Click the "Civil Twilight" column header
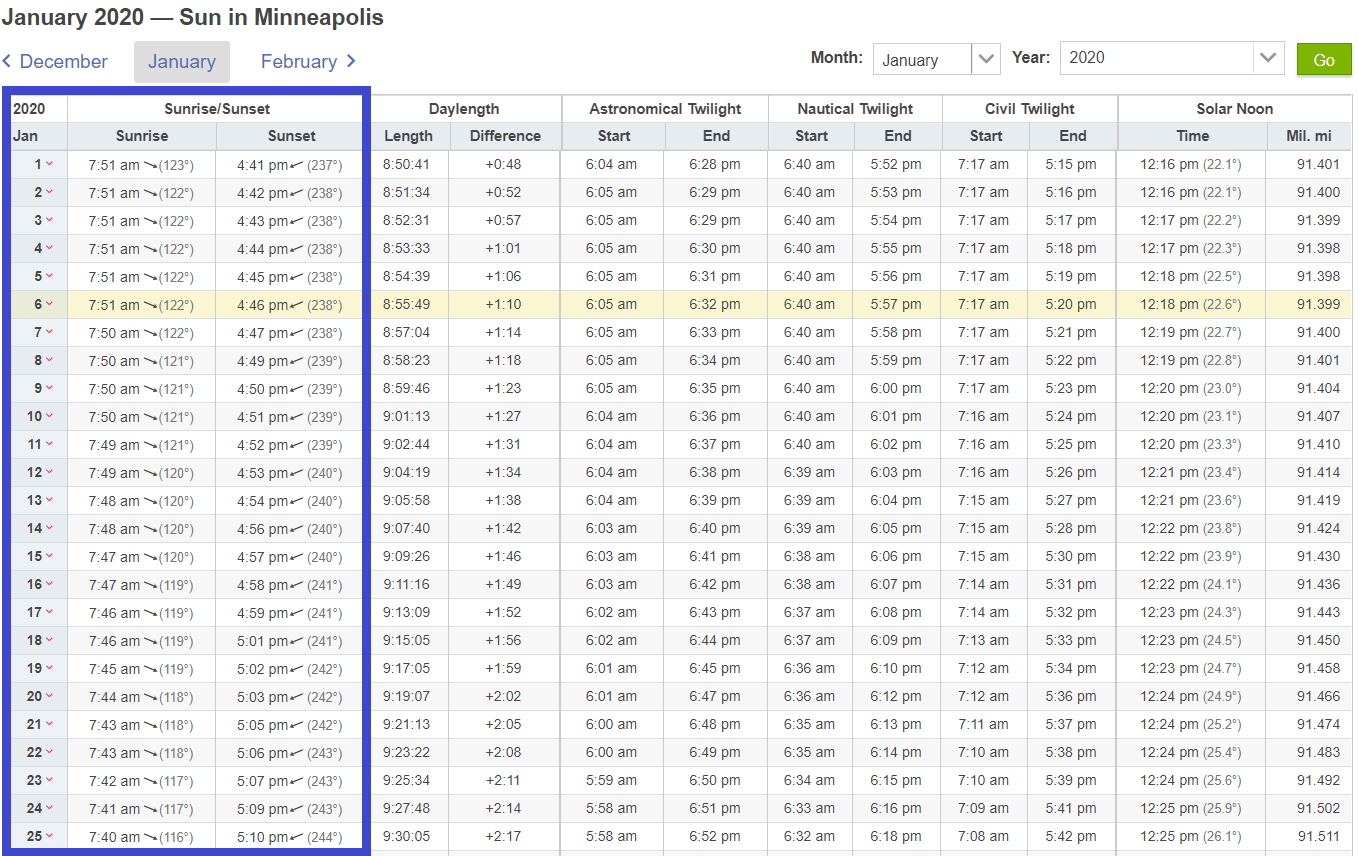This screenshot has width=1358, height=856. tap(1030, 109)
